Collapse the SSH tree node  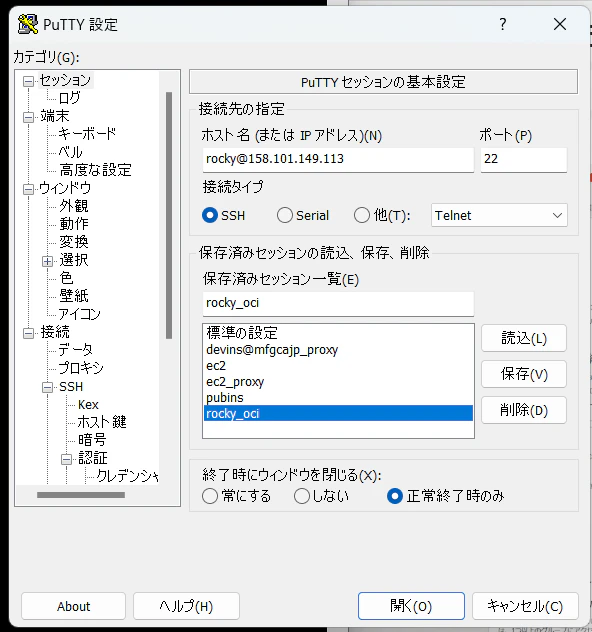coord(48,387)
